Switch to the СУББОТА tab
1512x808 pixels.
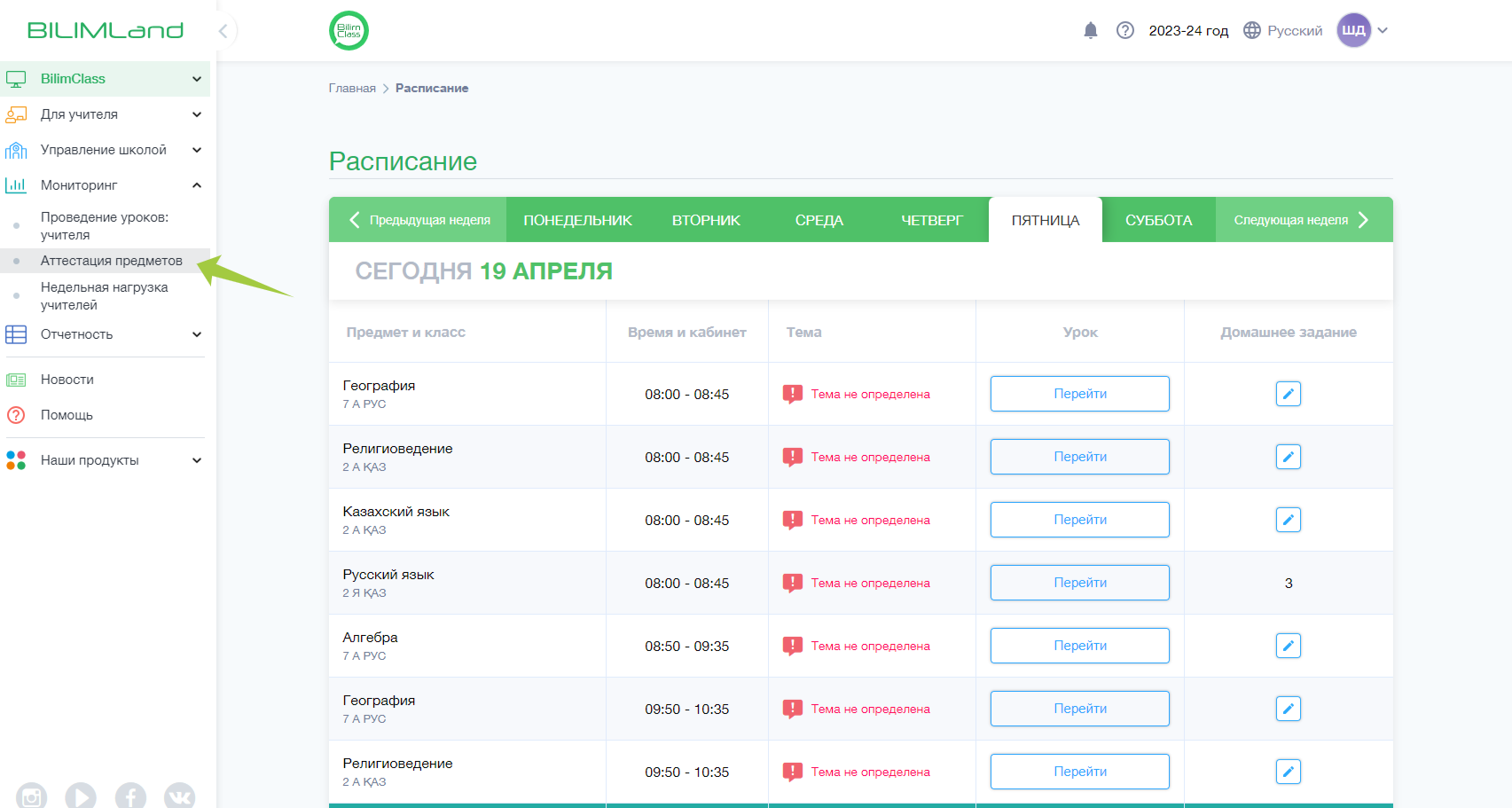(x=1158, y=220)
